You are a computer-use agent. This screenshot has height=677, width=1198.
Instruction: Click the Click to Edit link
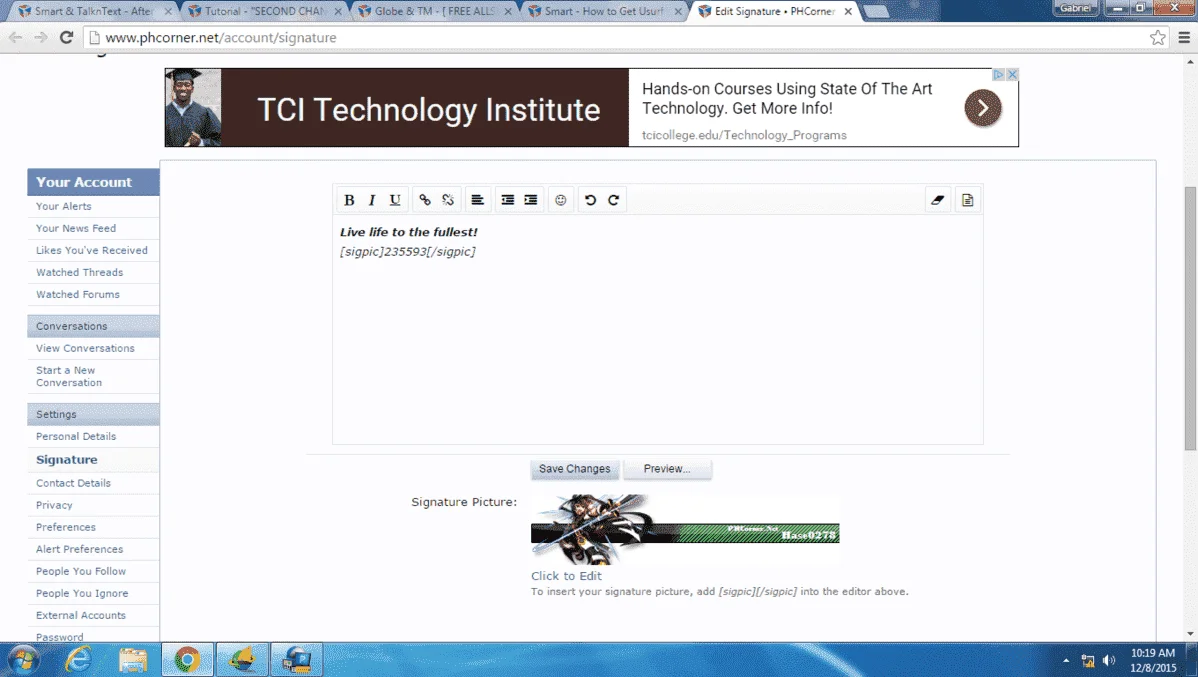[566, 576]
